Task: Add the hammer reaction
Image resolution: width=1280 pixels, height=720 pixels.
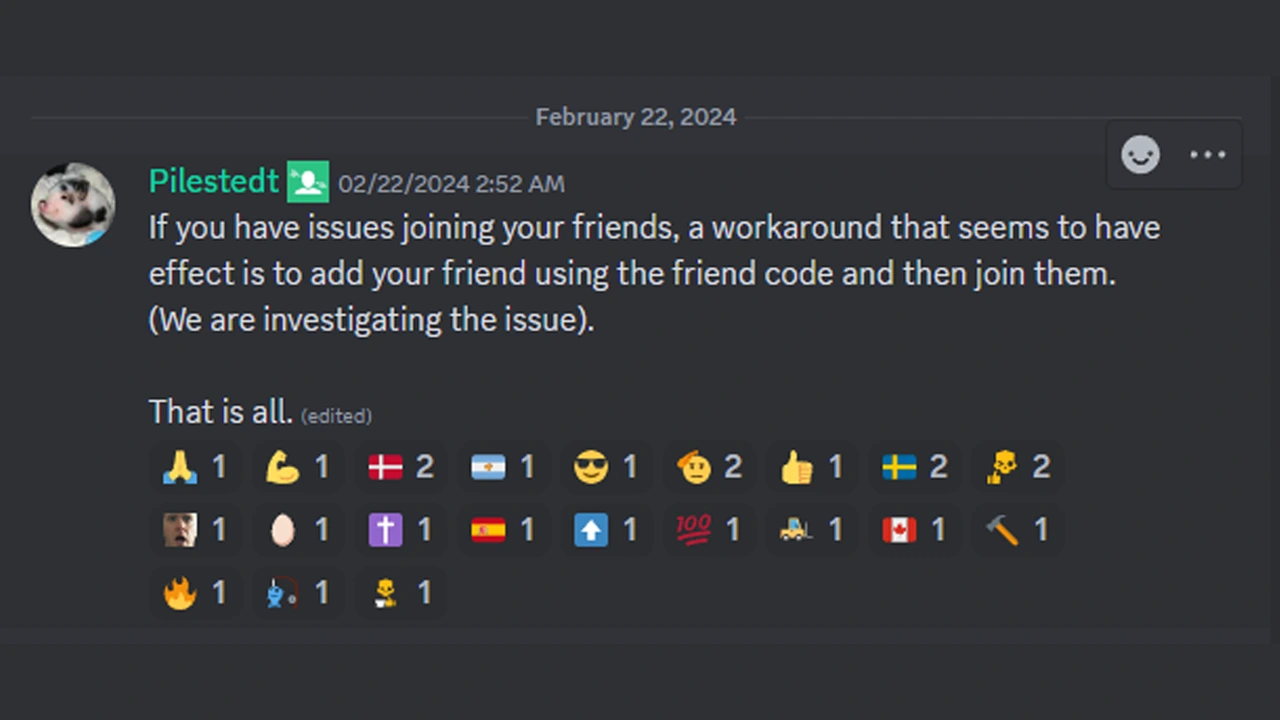Action: point(1017,530)
